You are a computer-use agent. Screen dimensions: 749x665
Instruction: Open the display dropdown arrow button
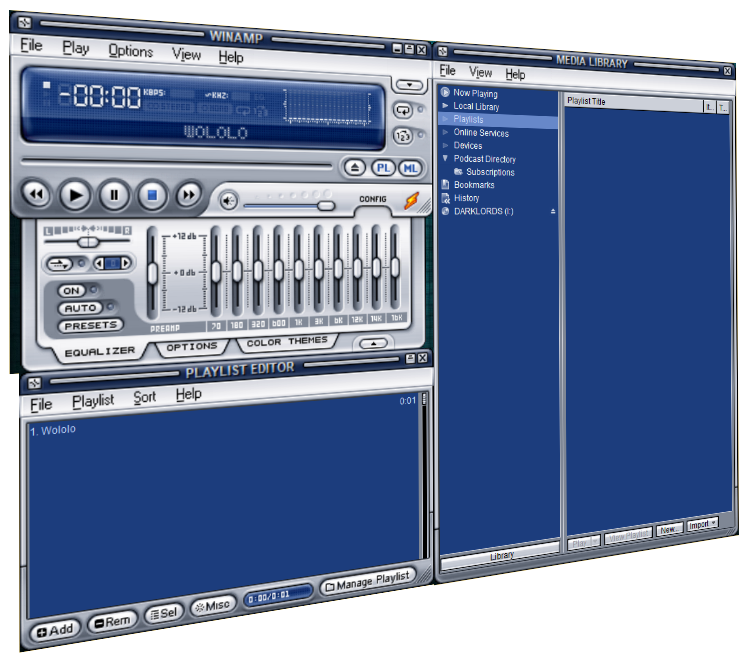[x=409, y=85]
